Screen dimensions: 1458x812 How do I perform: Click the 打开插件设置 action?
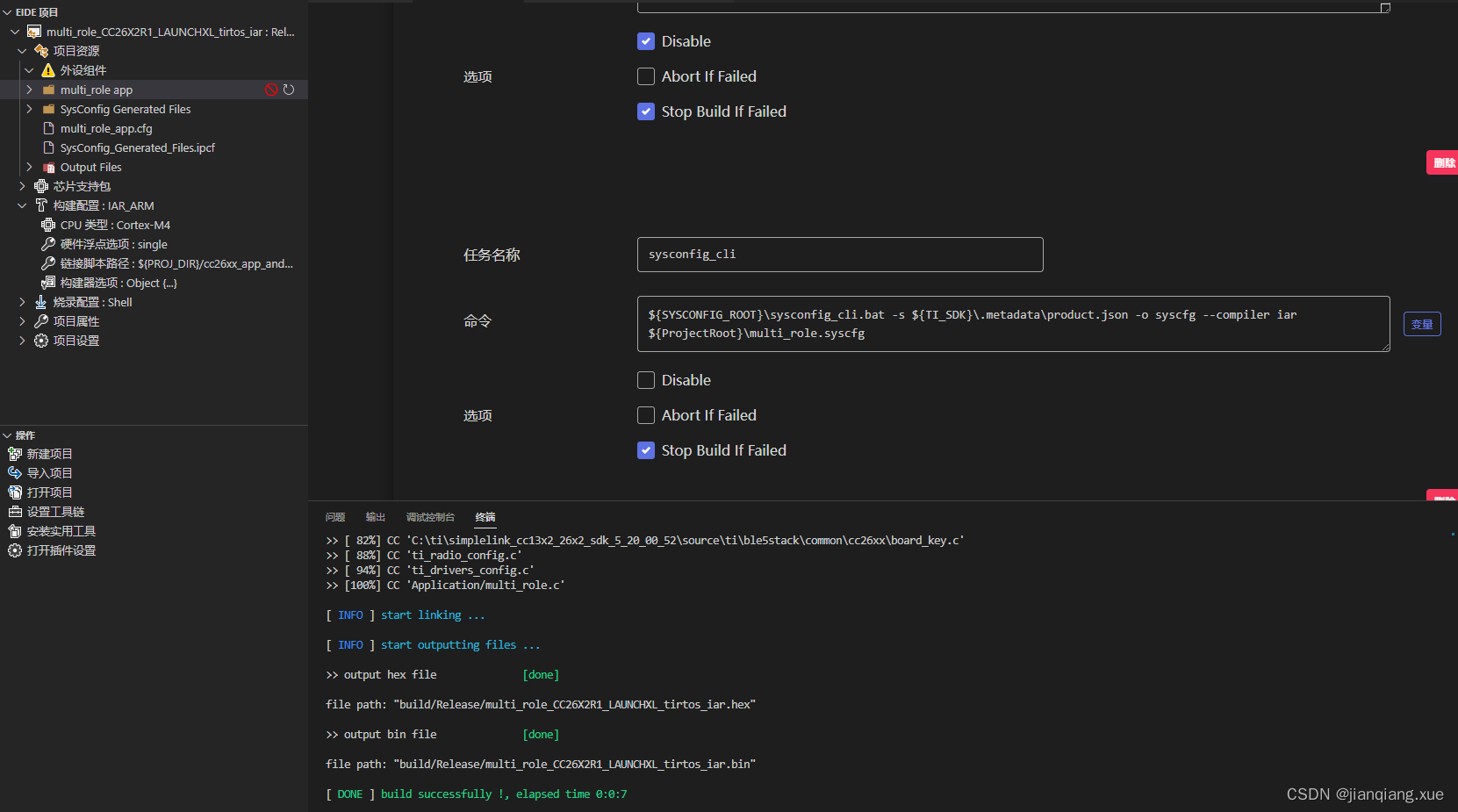pos(61,550)
